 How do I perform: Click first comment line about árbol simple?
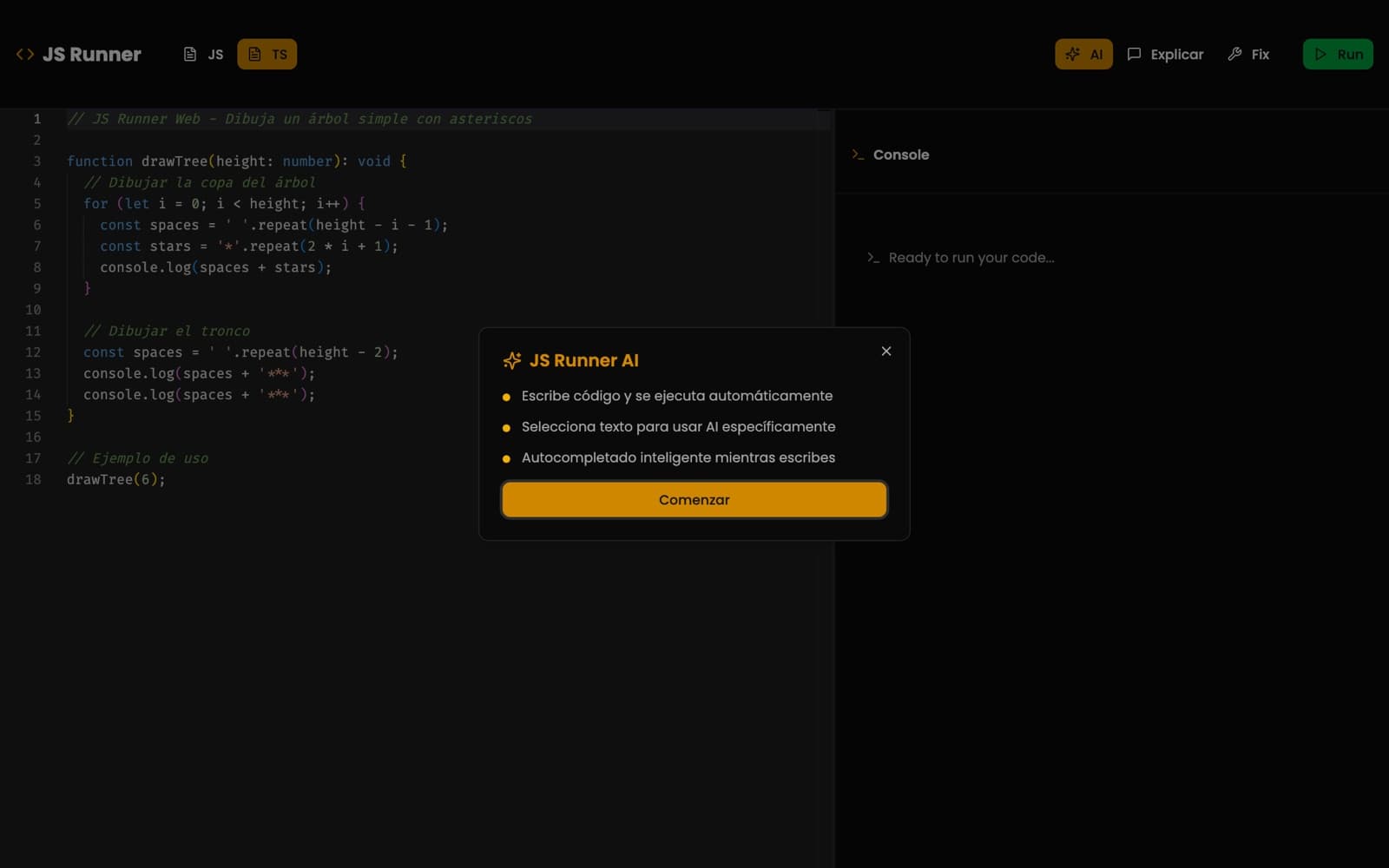(300, 119)
